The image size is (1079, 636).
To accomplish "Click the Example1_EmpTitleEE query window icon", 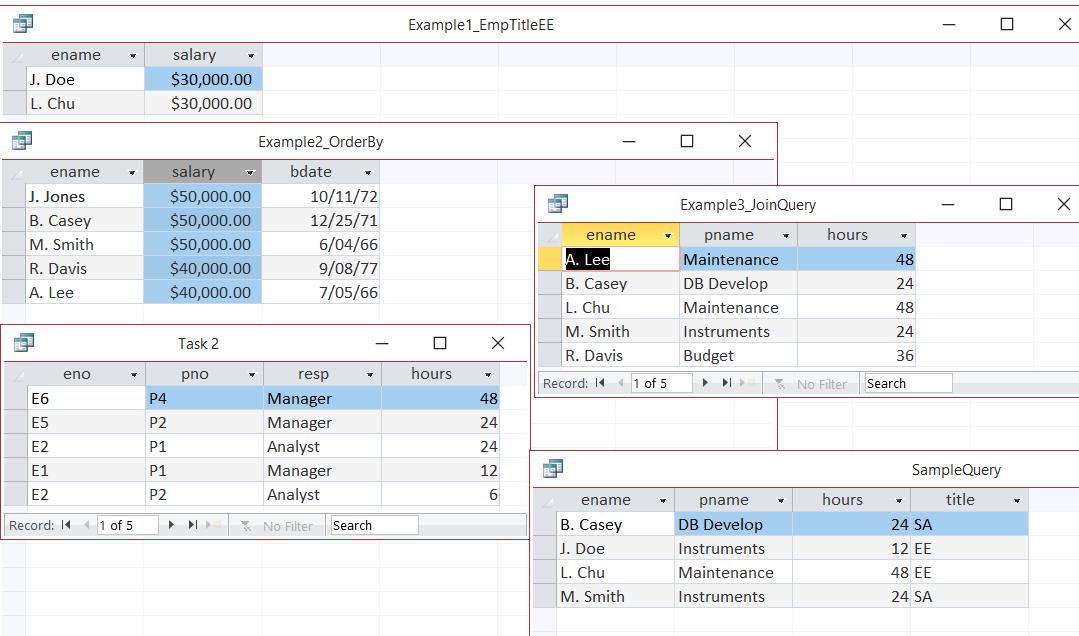I will [x=22, y=24].
